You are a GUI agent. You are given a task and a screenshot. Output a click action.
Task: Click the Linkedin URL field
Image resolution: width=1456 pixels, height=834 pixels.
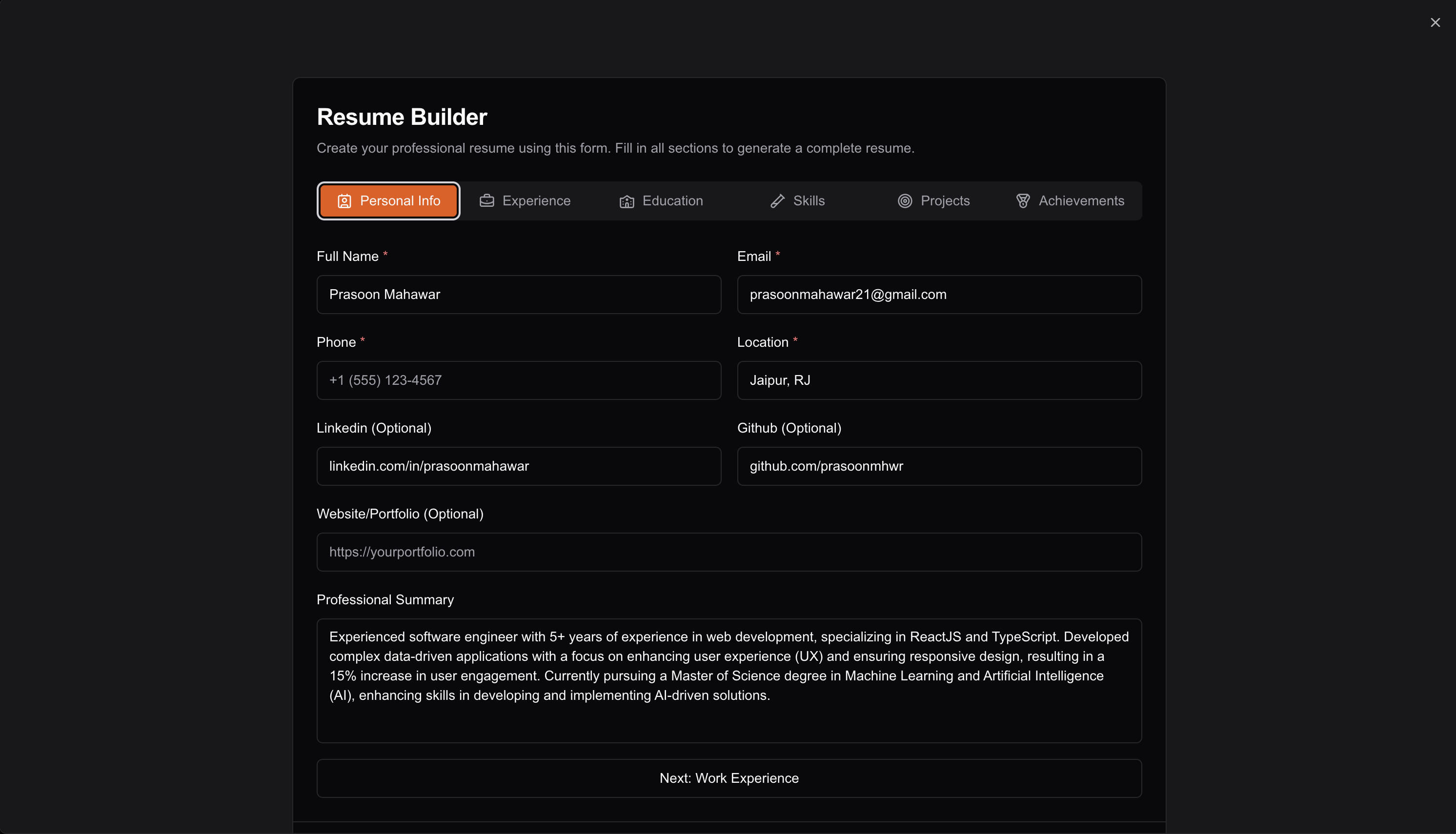tap(519, 466)
